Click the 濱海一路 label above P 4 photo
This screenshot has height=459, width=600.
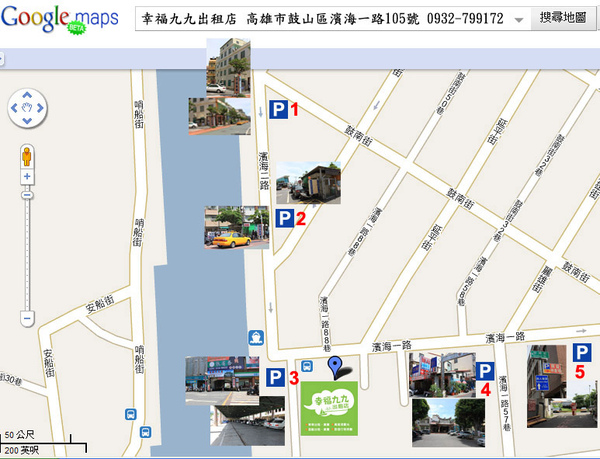click(x=391, y=346)
